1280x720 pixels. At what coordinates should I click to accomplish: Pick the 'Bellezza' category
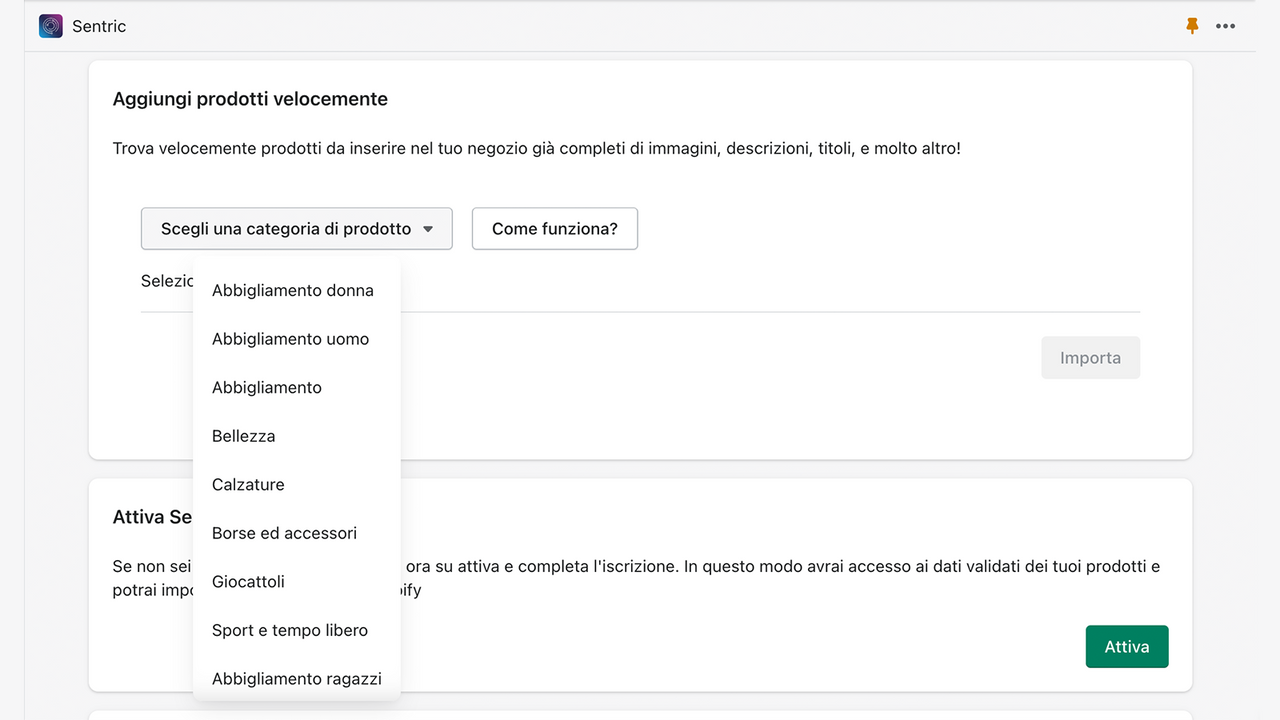pos(297,436)
